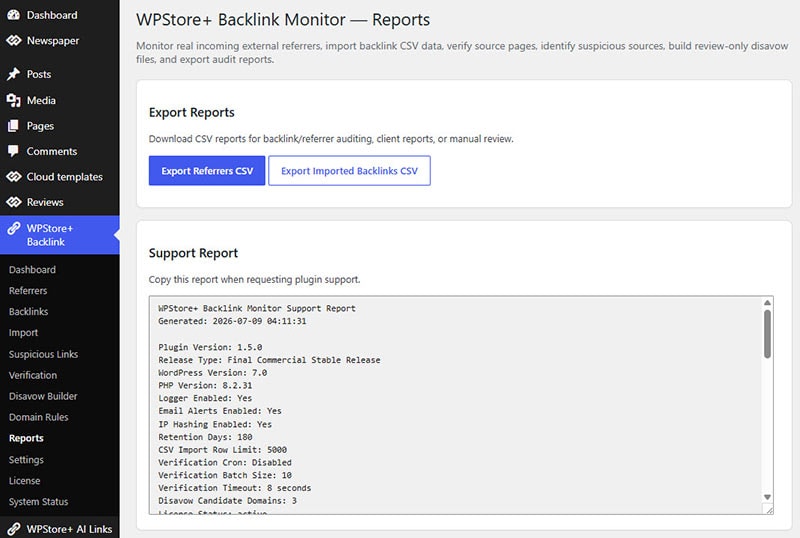Click the Reviews diamond icon
800x538 pixels.
point(13,202)
